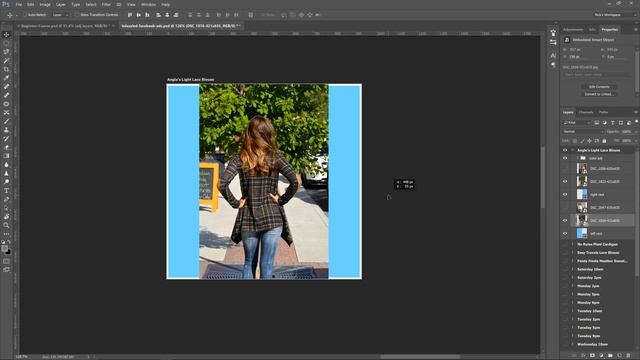Toggle Quick Mask mode icon

click(6, 261)
